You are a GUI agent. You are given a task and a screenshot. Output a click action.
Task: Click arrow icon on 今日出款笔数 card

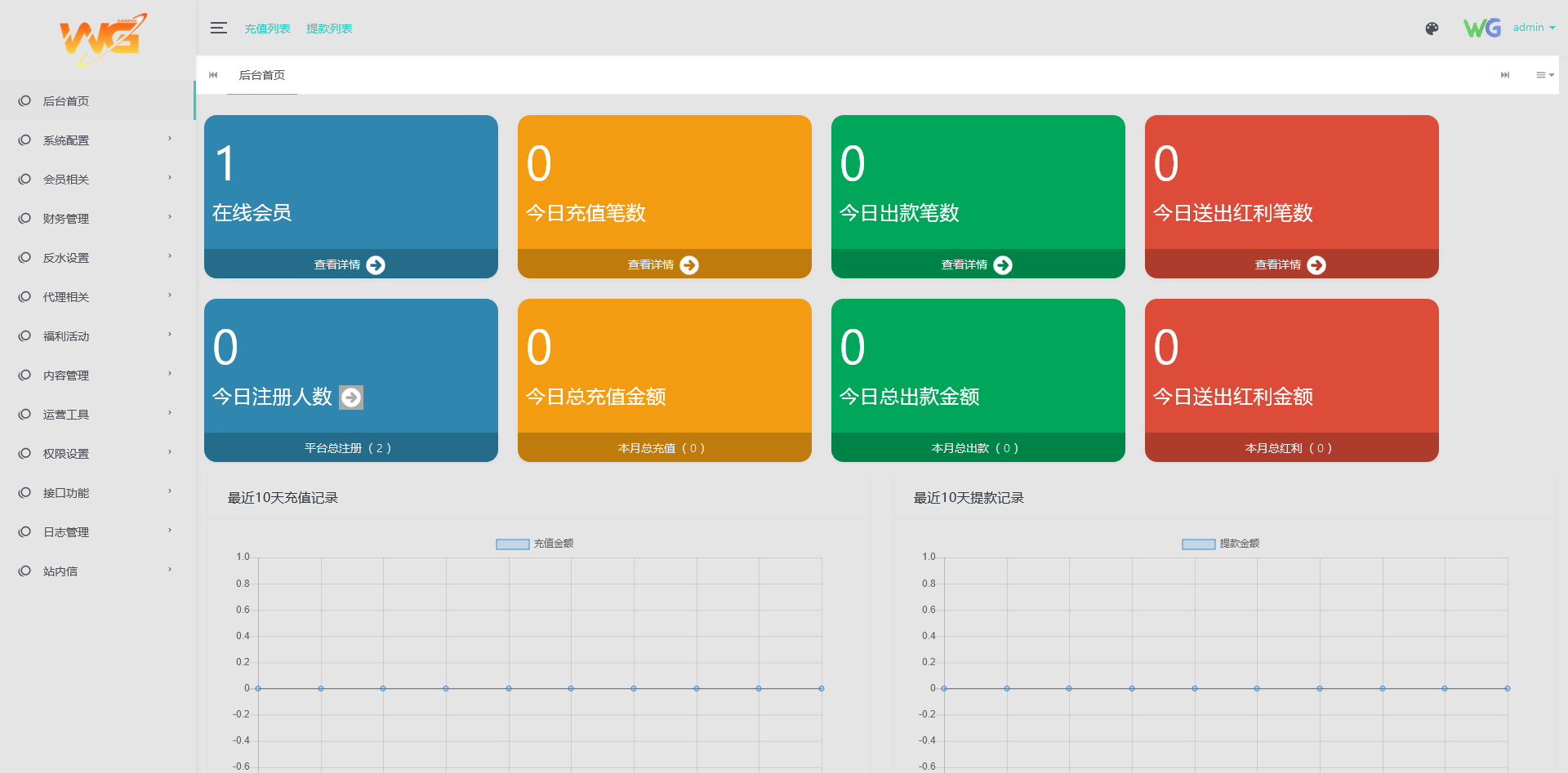click(1003, 265)
